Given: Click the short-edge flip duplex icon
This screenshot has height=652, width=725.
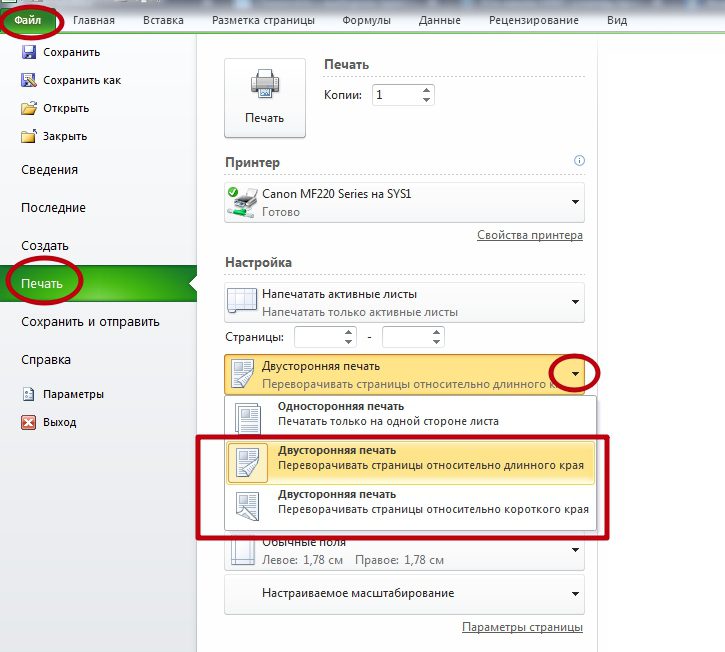Looking at the screenshot, I should (247, 506).
